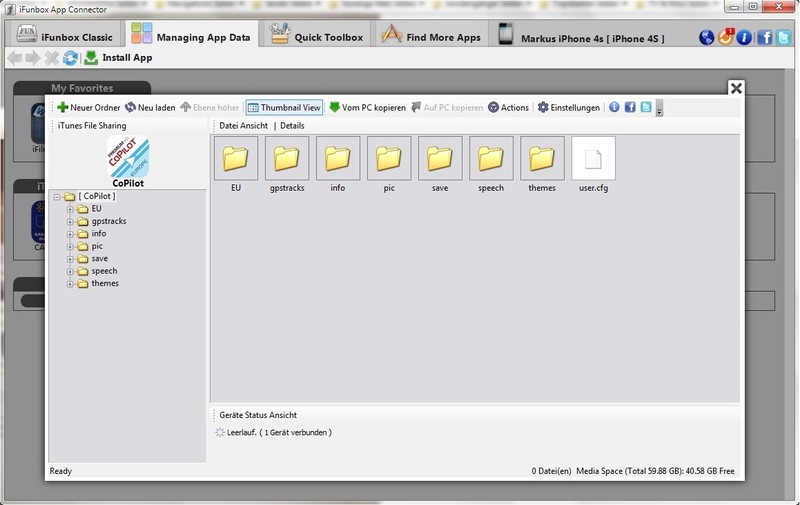Collapse the [ CoPilot ] root node

(57, 197)
